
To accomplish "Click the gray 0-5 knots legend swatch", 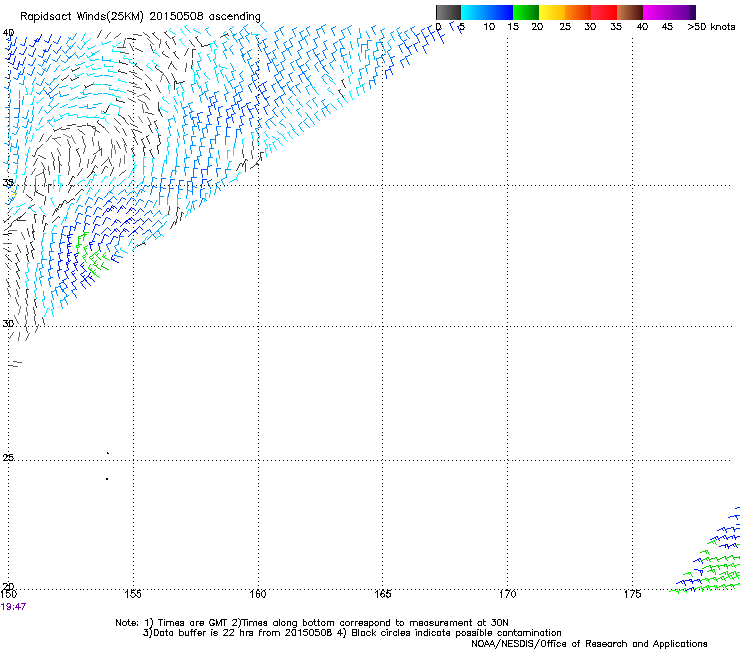I will click(x=448, y=12).
